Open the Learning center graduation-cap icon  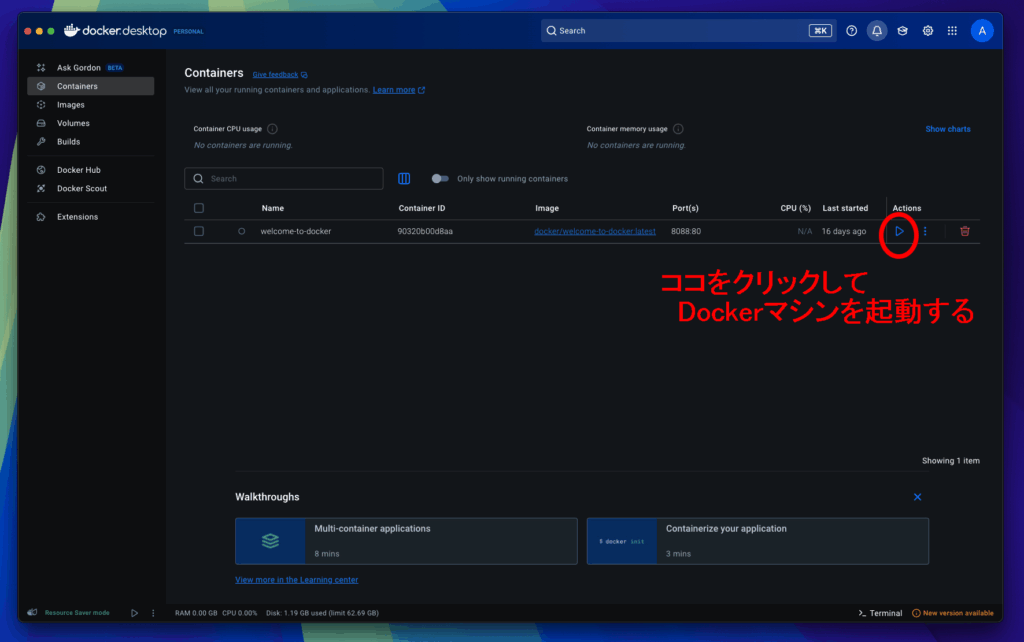tap(902, 31)
